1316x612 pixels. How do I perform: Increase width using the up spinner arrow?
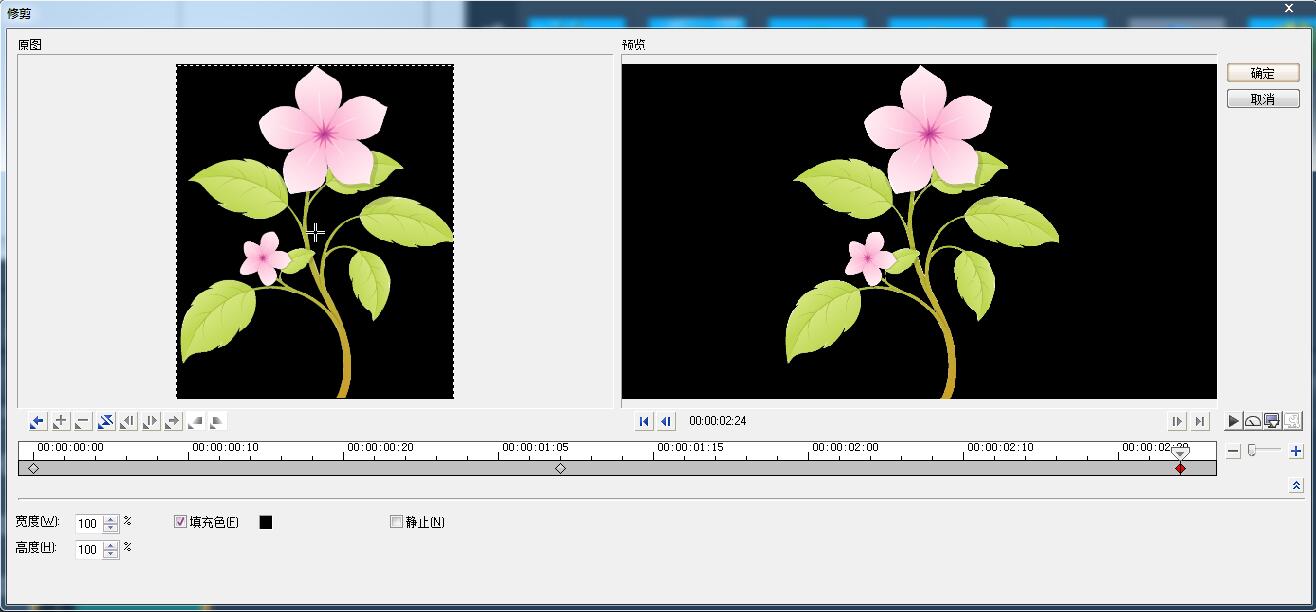point(111,519)
